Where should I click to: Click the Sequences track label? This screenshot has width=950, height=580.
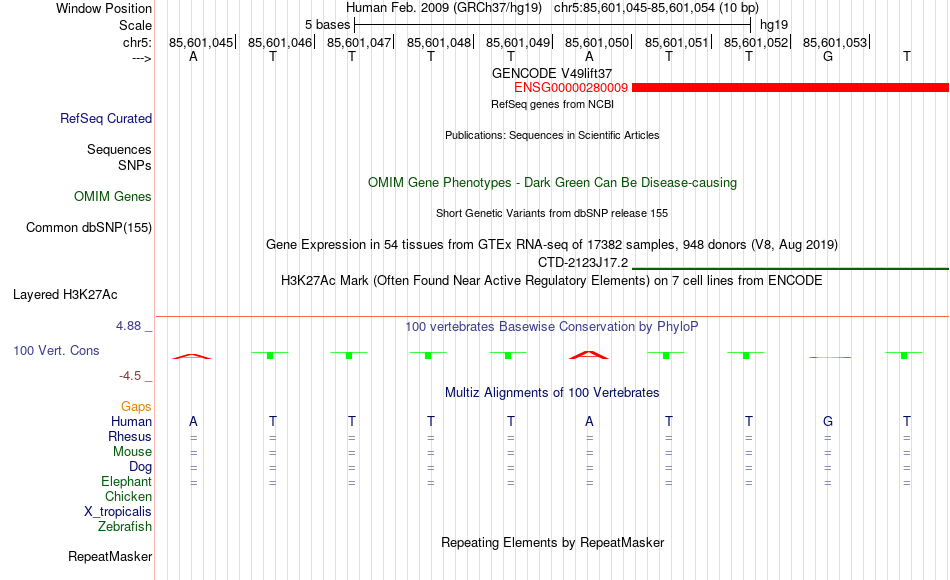(119, 150)
